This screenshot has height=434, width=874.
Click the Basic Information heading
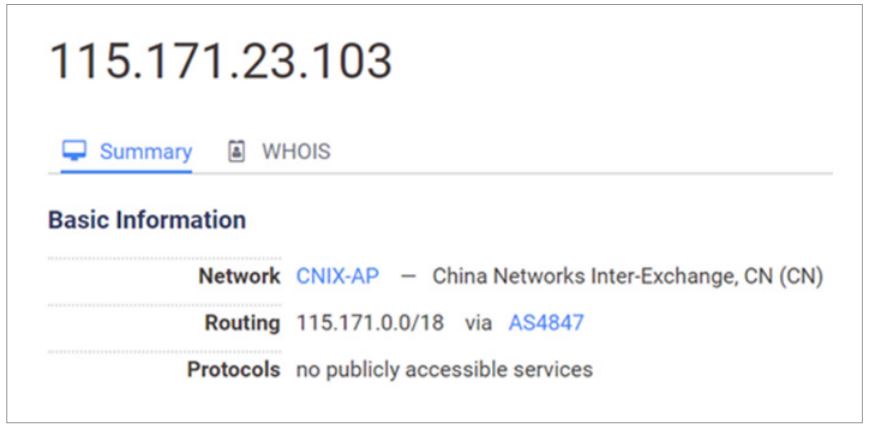click(x=147, y=220)
